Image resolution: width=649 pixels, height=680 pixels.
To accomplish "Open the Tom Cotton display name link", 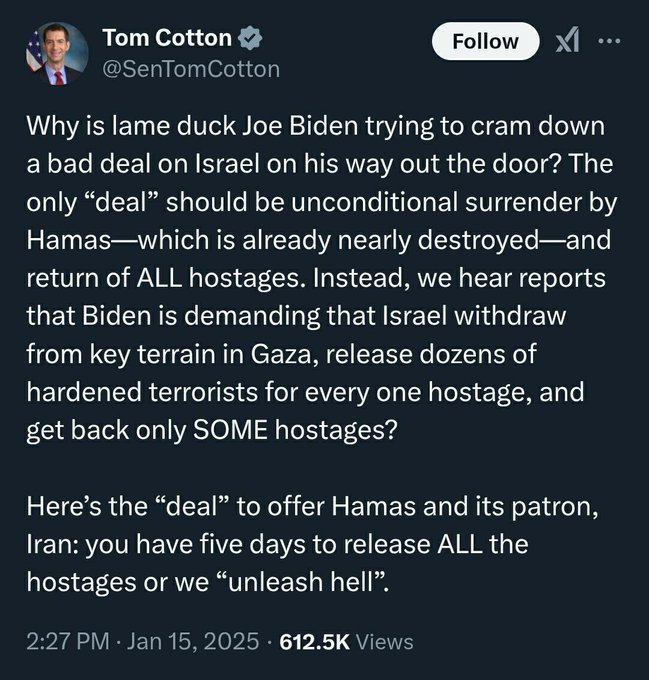I will click(x=167, y=38).
